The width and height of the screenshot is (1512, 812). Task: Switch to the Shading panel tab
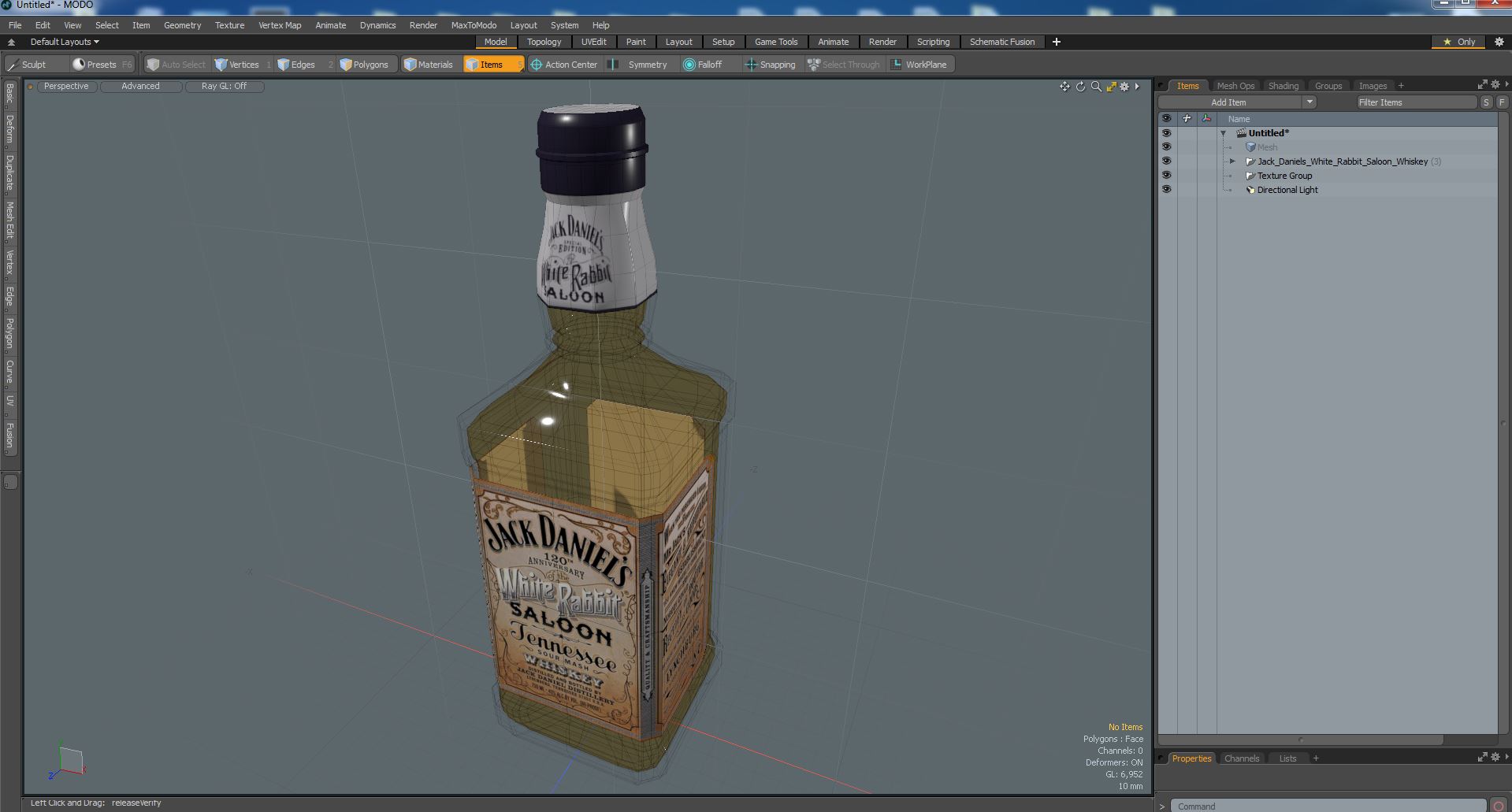[x=1283, y=86]
